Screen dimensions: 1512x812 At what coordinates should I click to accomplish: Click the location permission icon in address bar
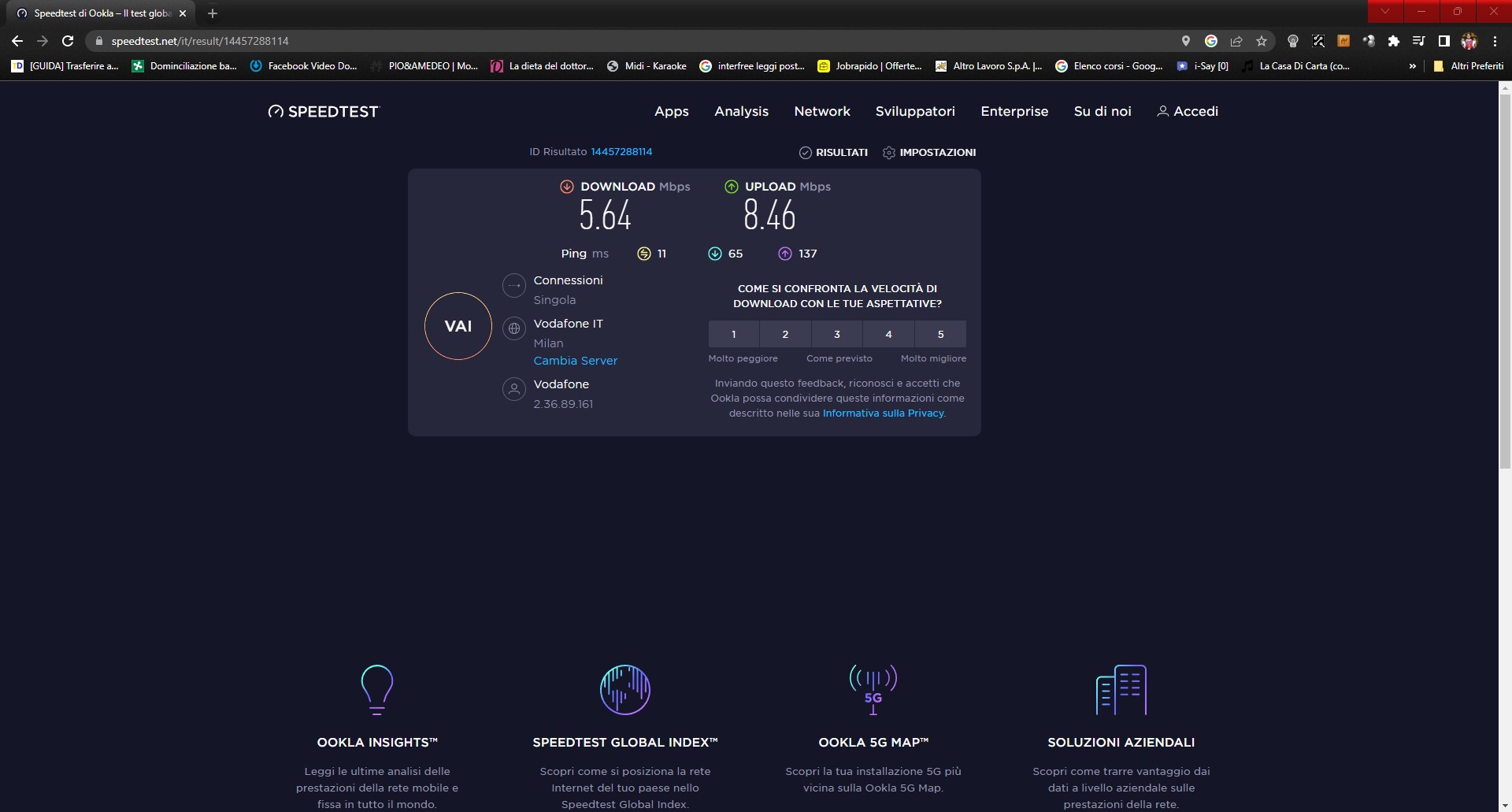pyautogui.click(x=1186, y=41)
